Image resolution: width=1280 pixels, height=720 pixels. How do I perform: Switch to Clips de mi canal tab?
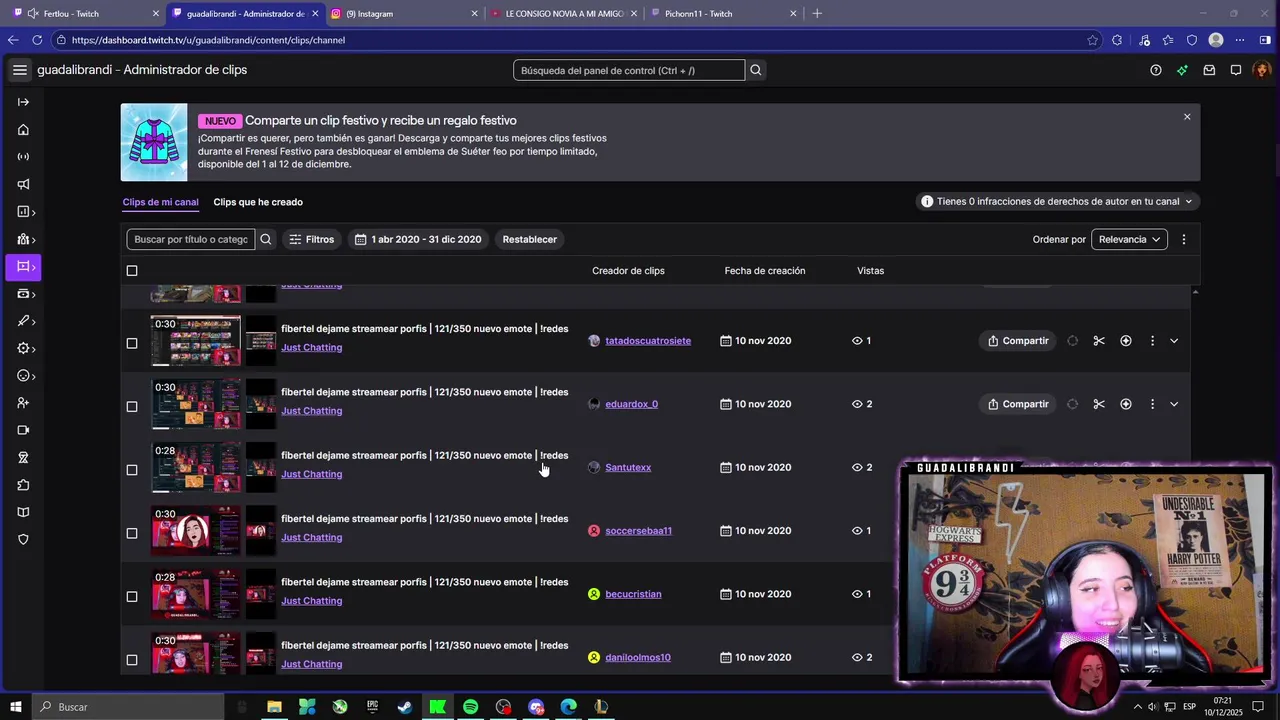[x=160, y=202]
